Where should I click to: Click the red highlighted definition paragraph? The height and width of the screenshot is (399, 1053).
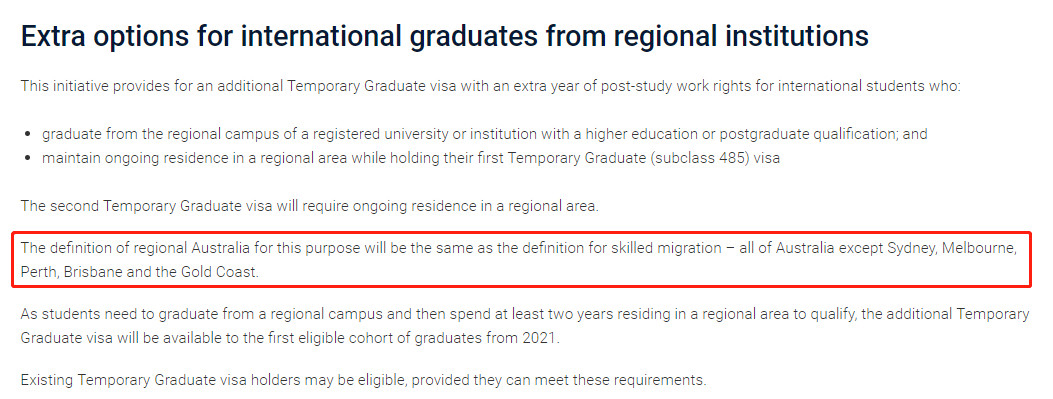[521, 261]
